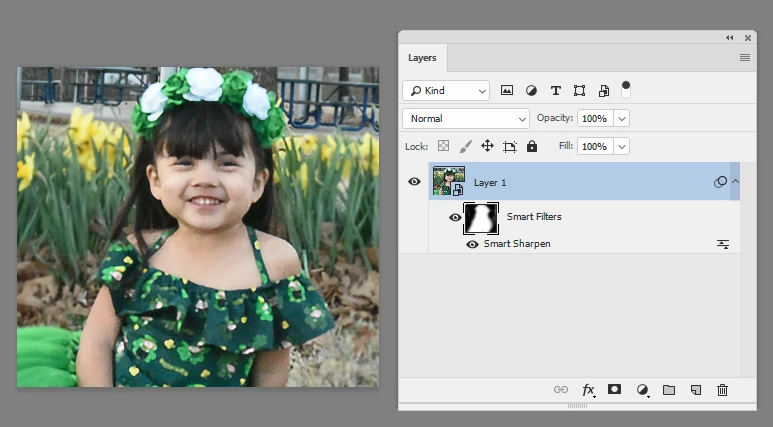
Task: Open the Kind filter type dropdown
Action: (446, 91)
